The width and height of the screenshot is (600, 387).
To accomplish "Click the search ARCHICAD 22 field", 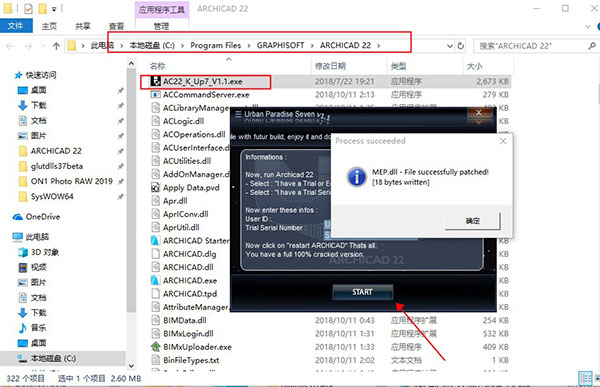I will coord(530,46).
